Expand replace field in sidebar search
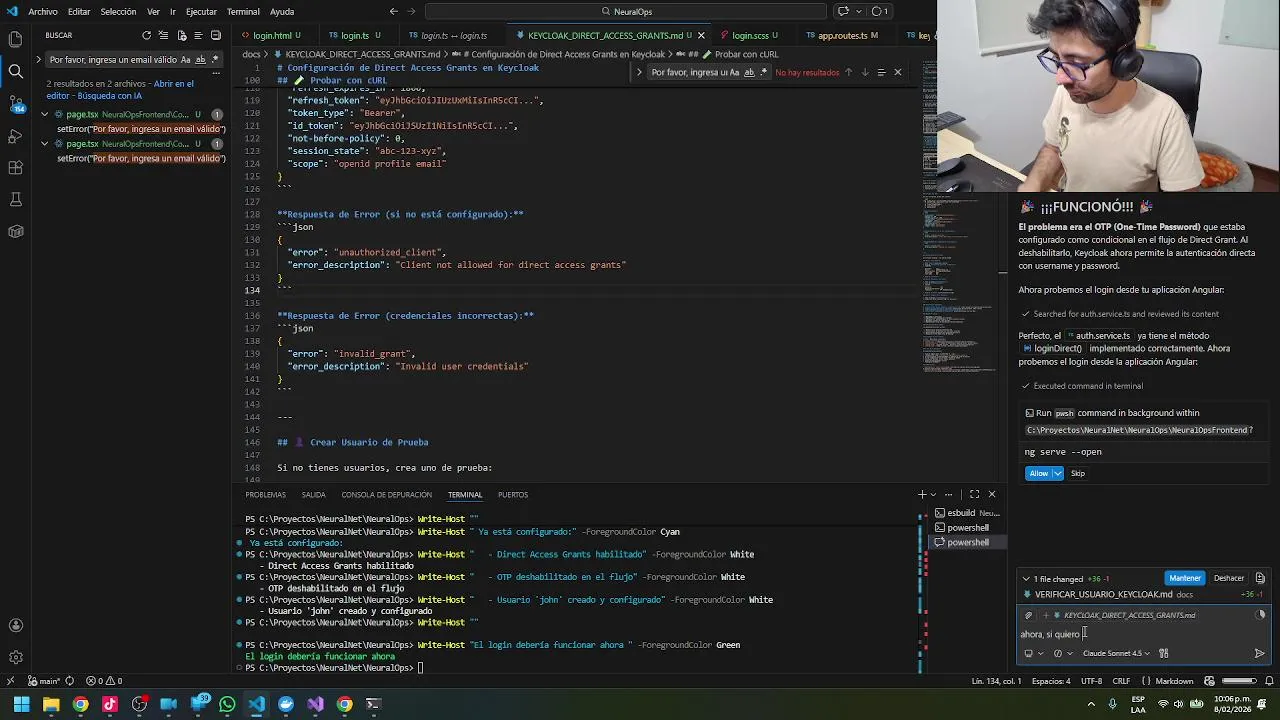This screenshot has width=1280, height=720. tap(39, 59)
